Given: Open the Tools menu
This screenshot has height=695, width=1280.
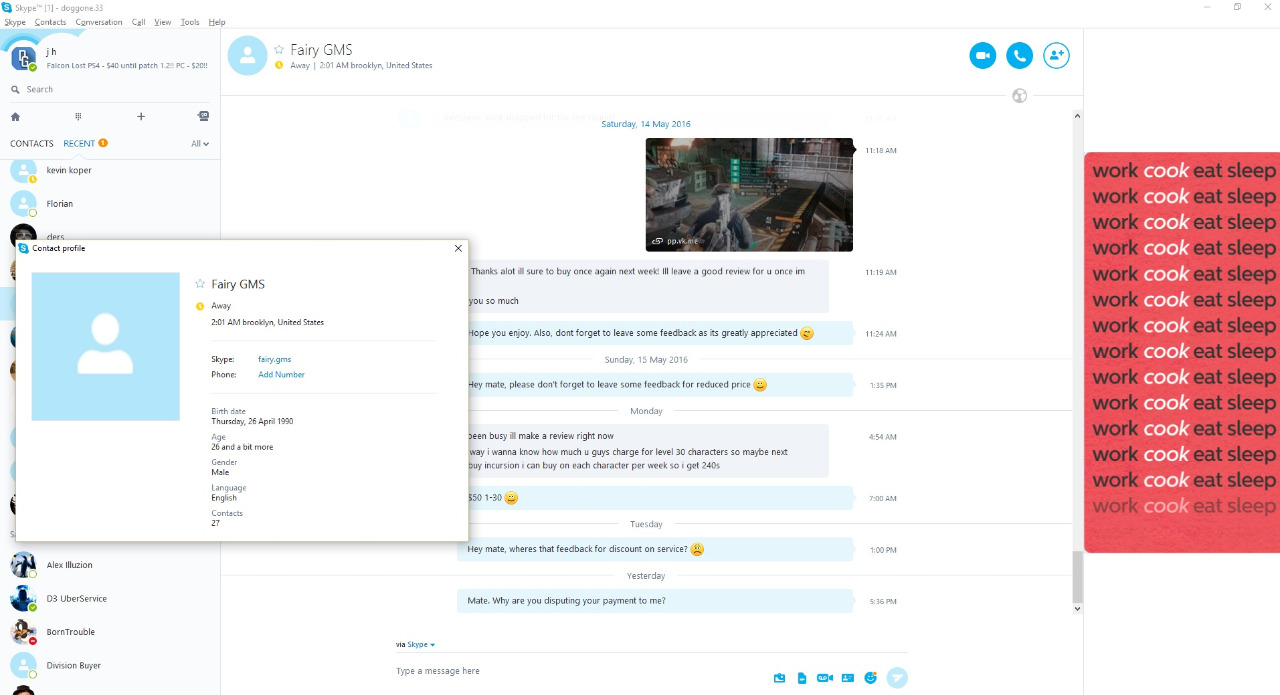Looking at the screenshot, I should tap(190, 22).
